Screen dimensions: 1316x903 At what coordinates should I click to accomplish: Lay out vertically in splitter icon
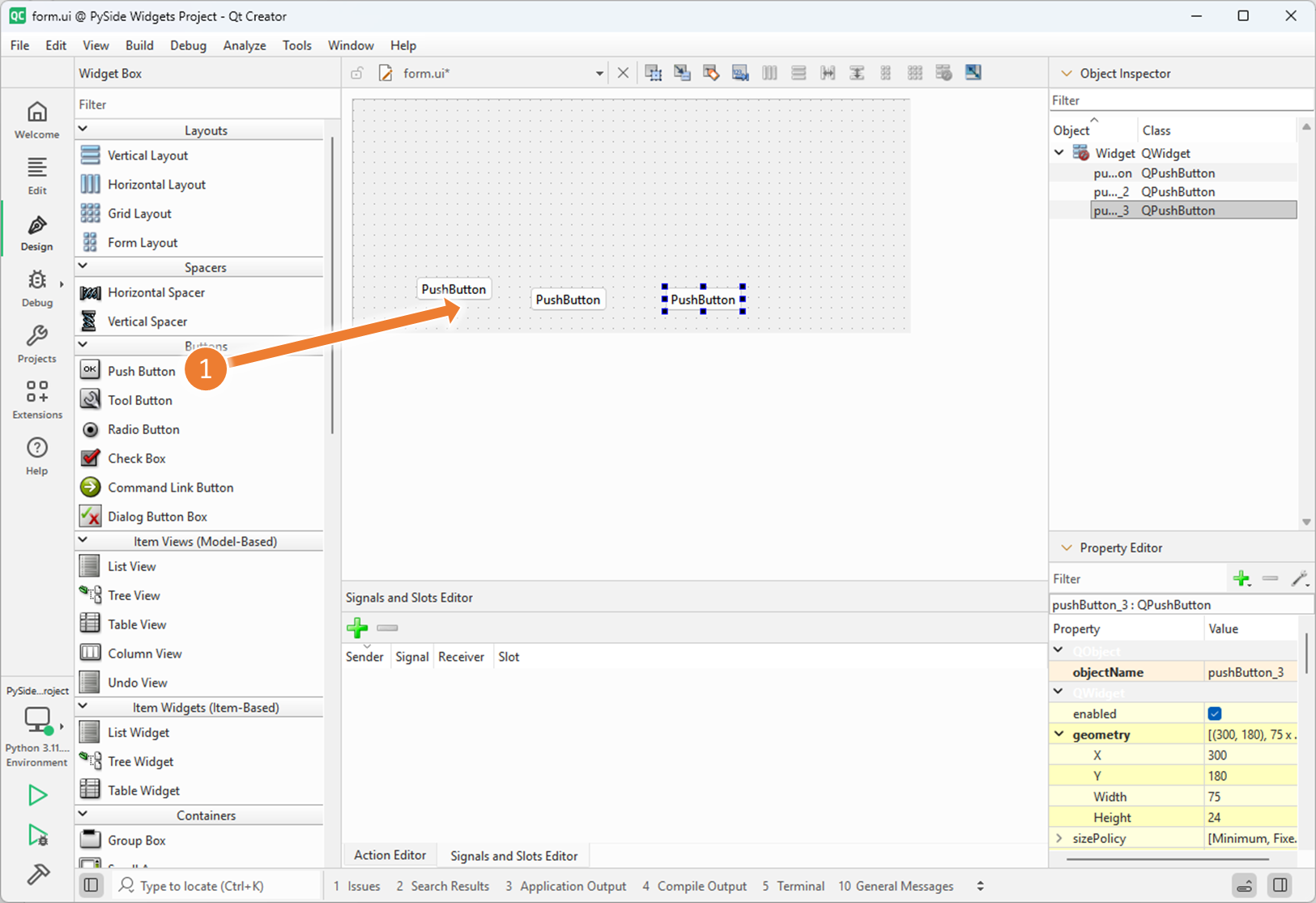(857, 73)
